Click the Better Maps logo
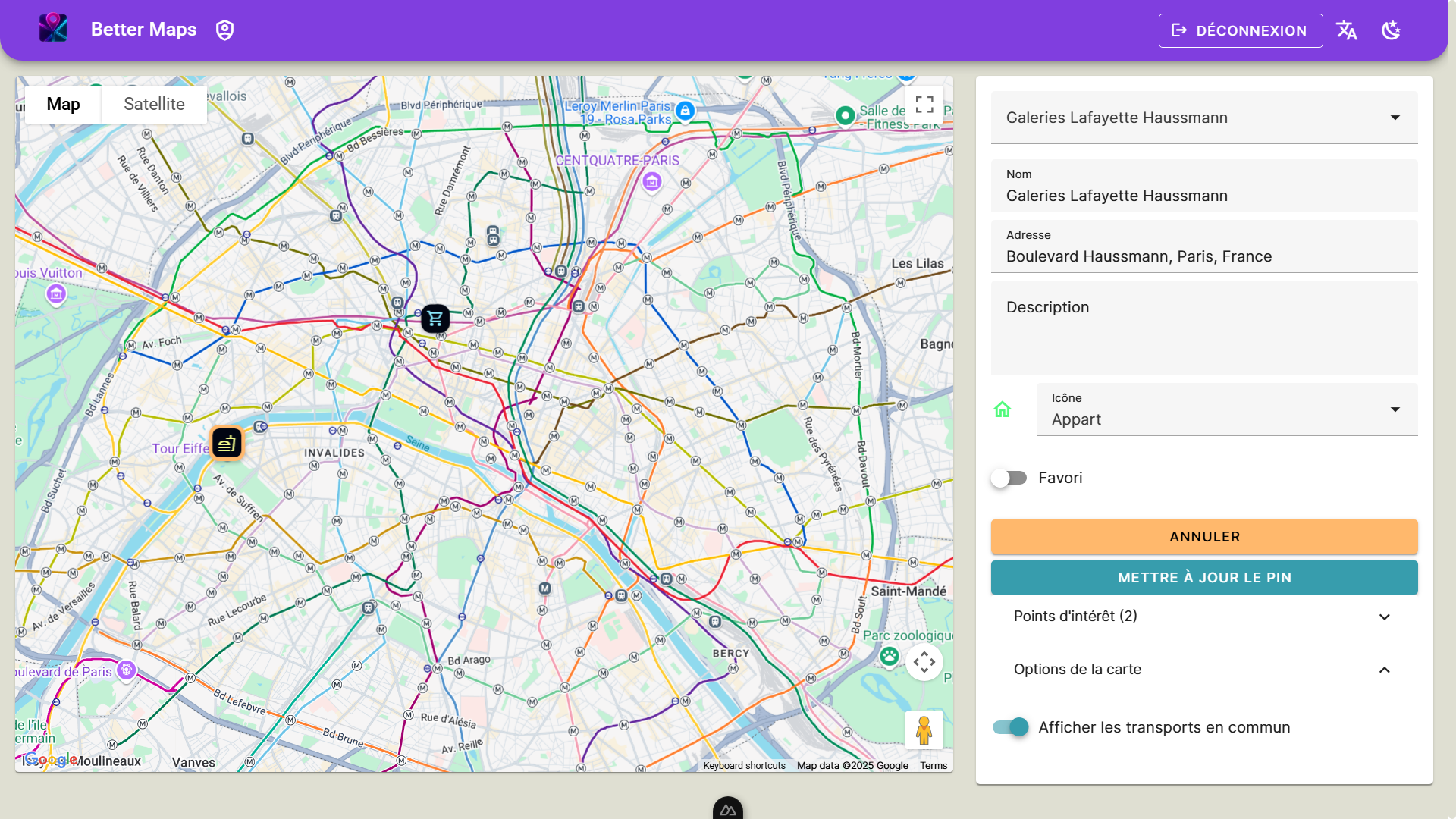This screenshot has width=1456, height=819. [53, 29]
